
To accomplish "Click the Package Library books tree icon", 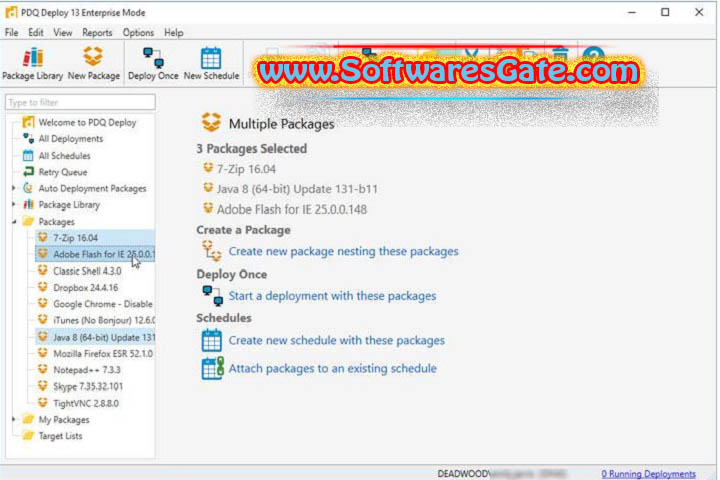I will (28, 204).
